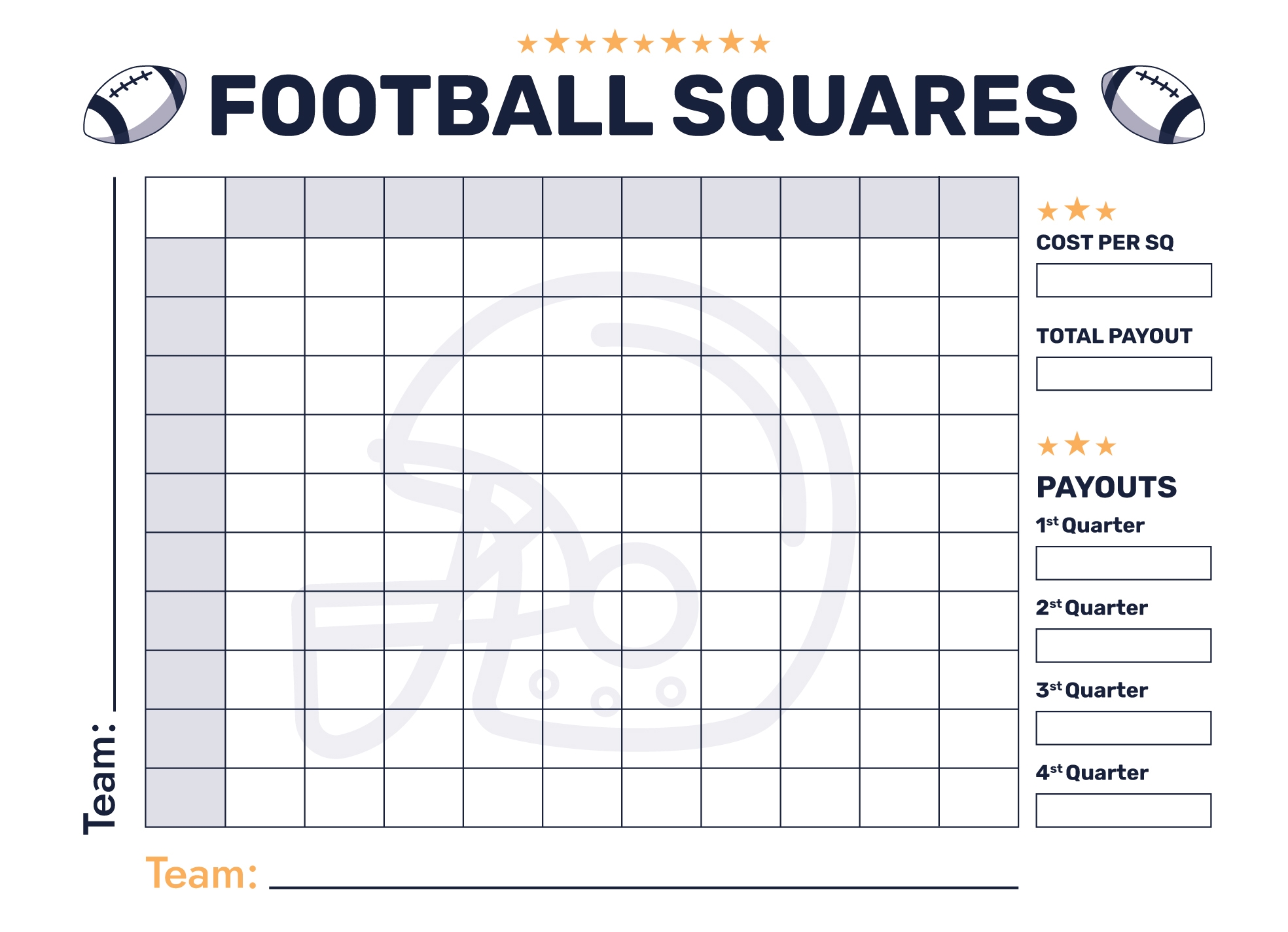The width and height of the screenshot is (1288, 932).
Task: Click the orange Team label at the bottom
Action: click(201, 874)
